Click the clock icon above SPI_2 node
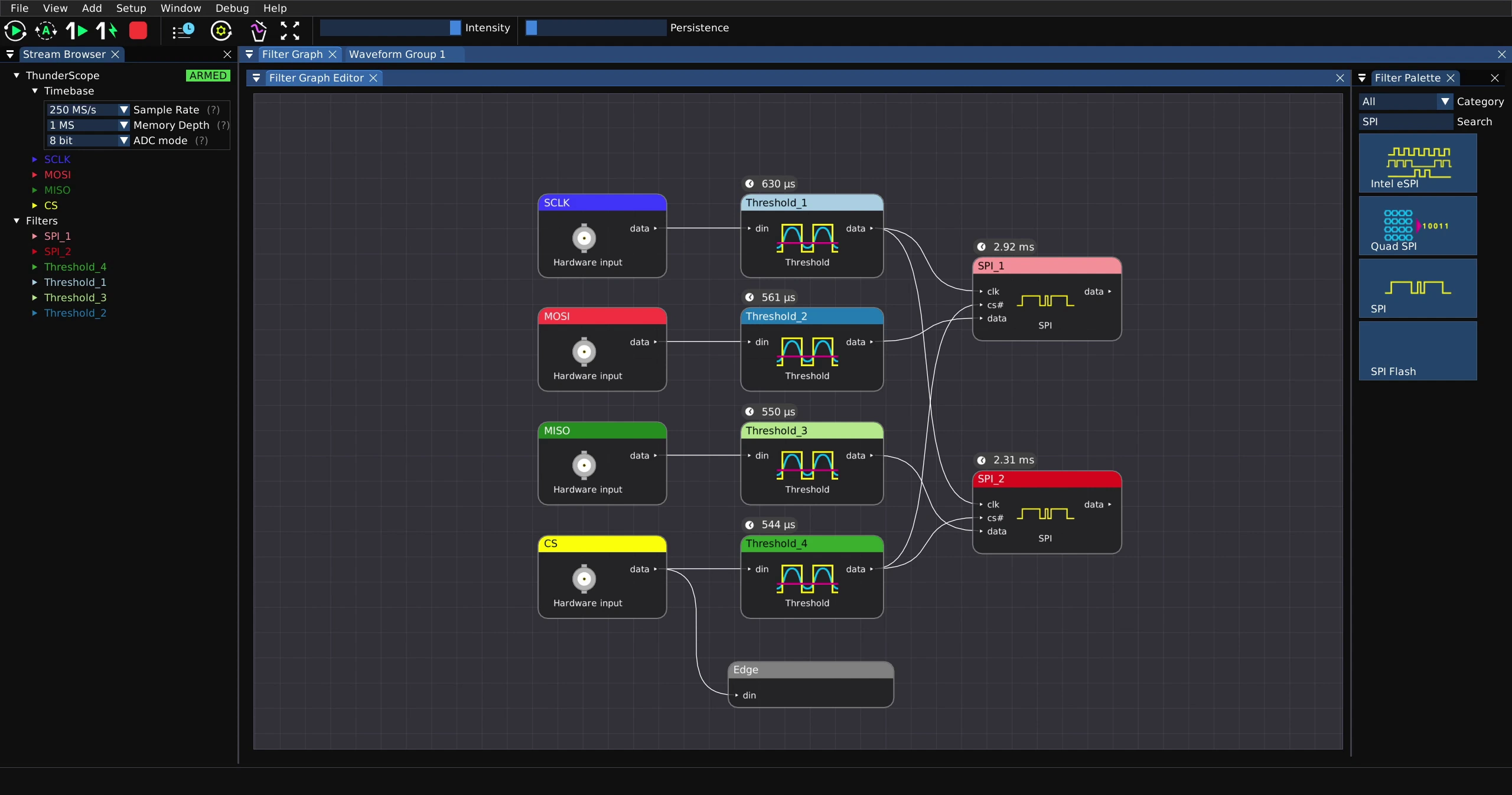Image resolution: width=1512 pixels, height=795 pixels. pos(981,460)
